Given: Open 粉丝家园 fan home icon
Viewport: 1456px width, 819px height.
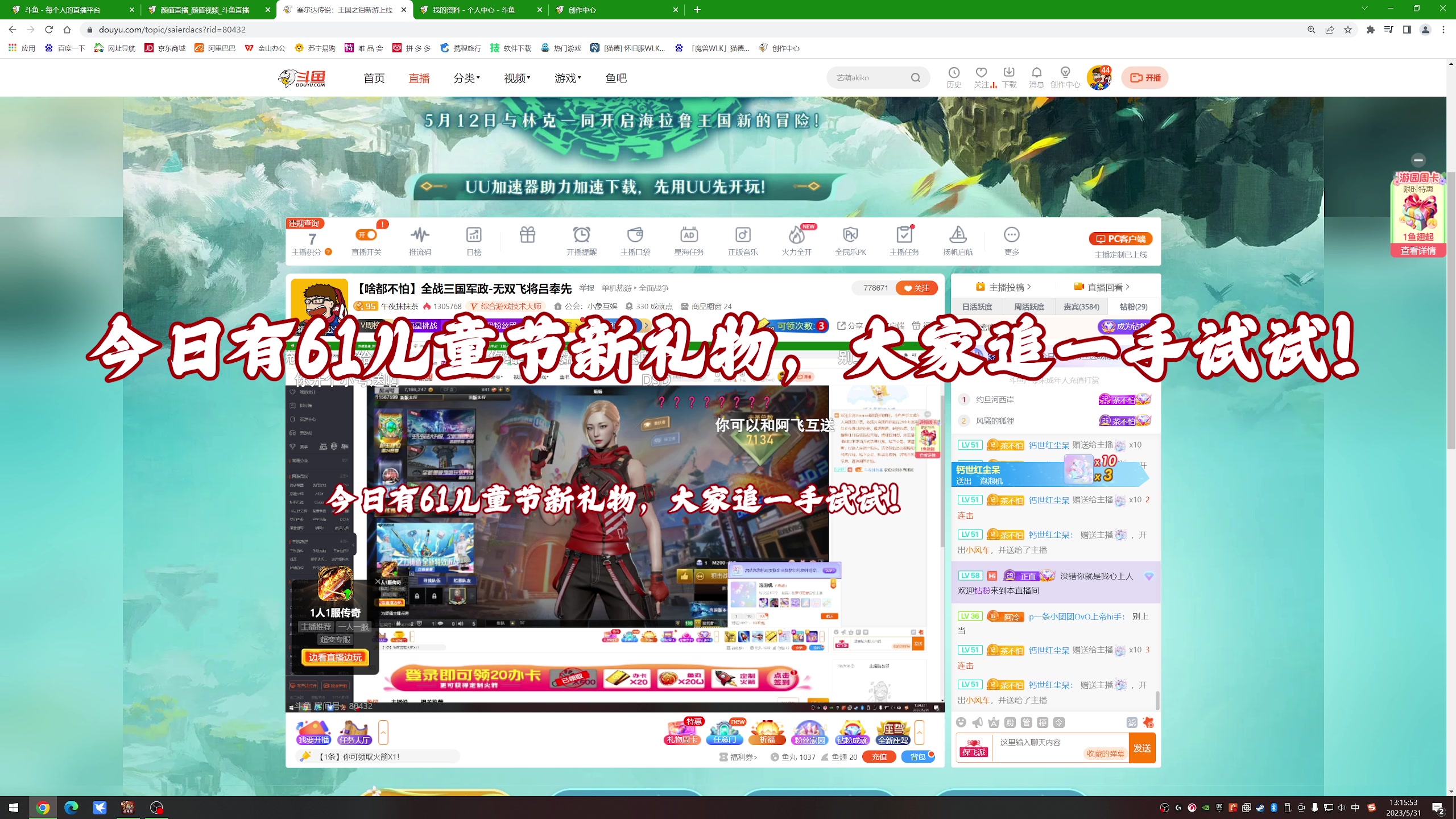Looking at the screenshot, I should click(809, 733).
